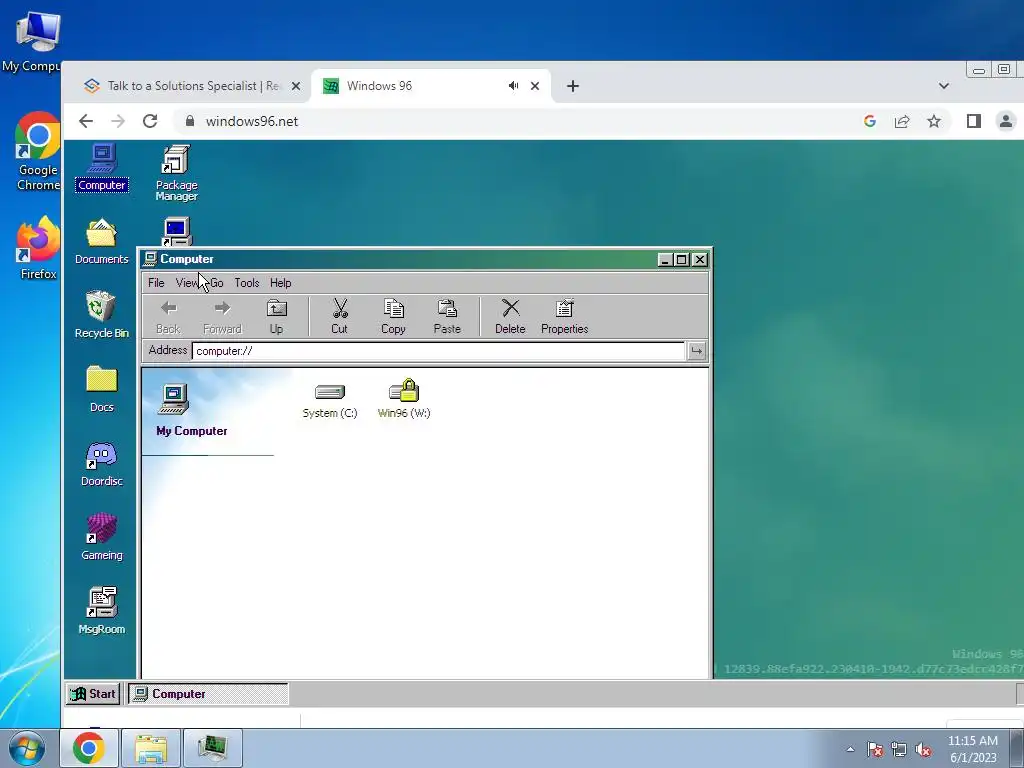Viewport: 1024px width, 768px height.
Task: Close the Windows 96 tab
Action: point(535,86)
